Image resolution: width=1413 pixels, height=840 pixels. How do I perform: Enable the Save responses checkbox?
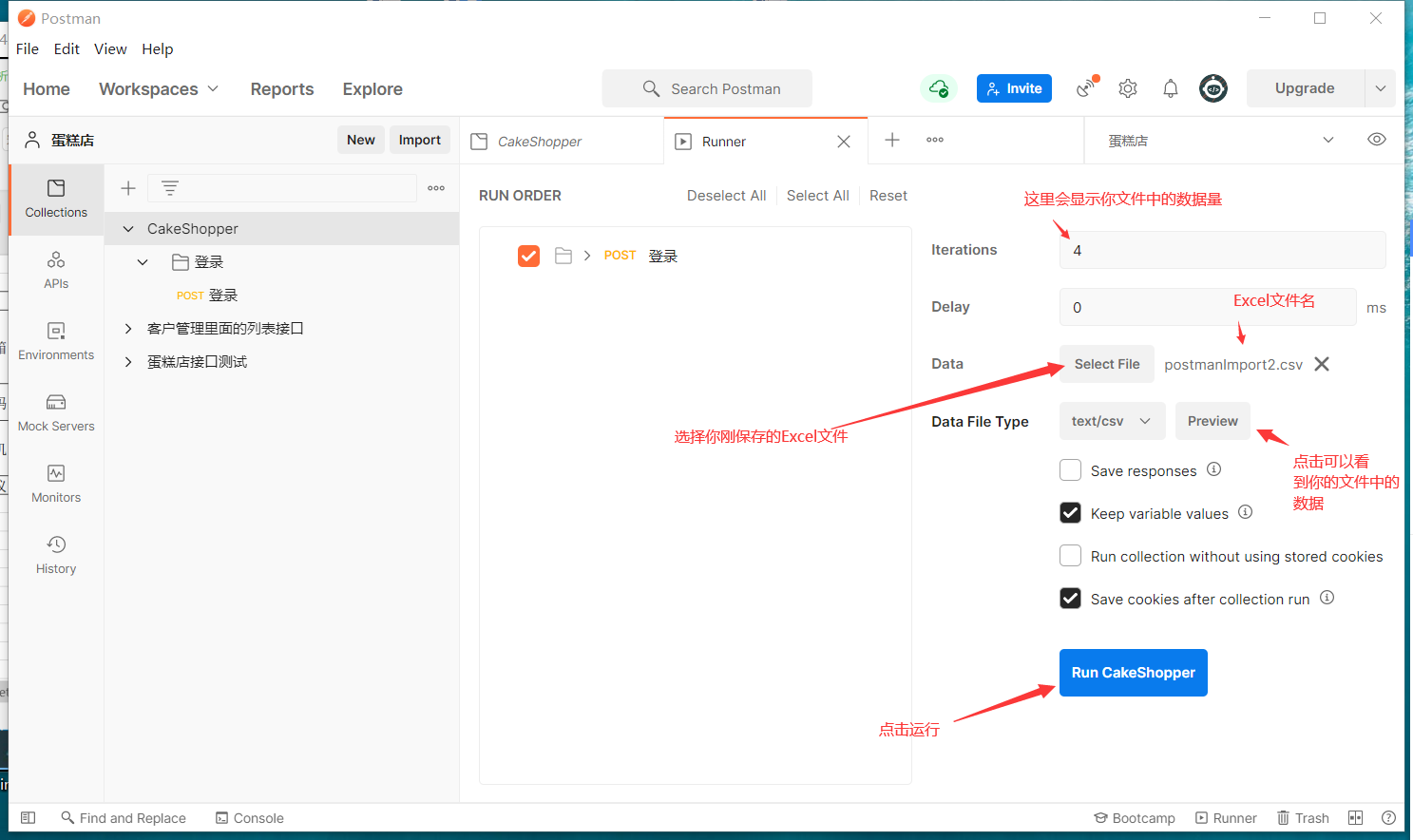(x=1071, y=470)
